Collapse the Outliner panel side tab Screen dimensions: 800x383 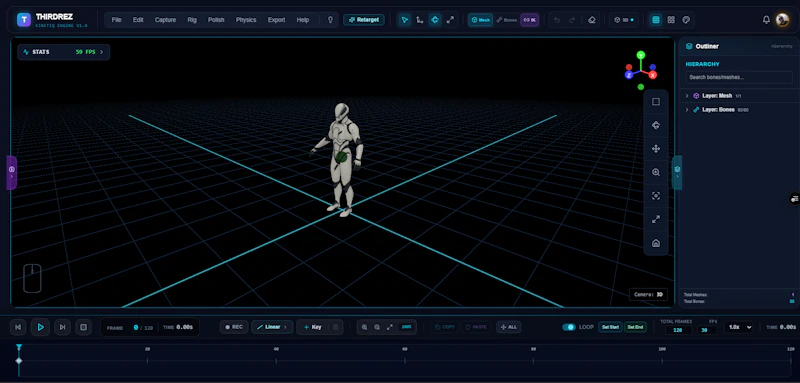point(677,172)
